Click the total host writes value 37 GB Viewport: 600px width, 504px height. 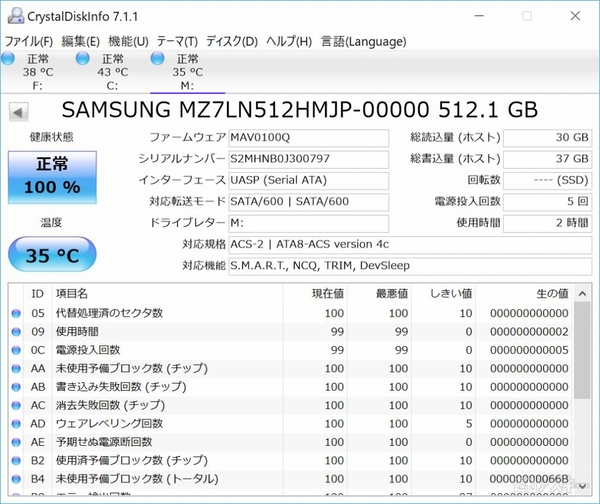[547, 159]
